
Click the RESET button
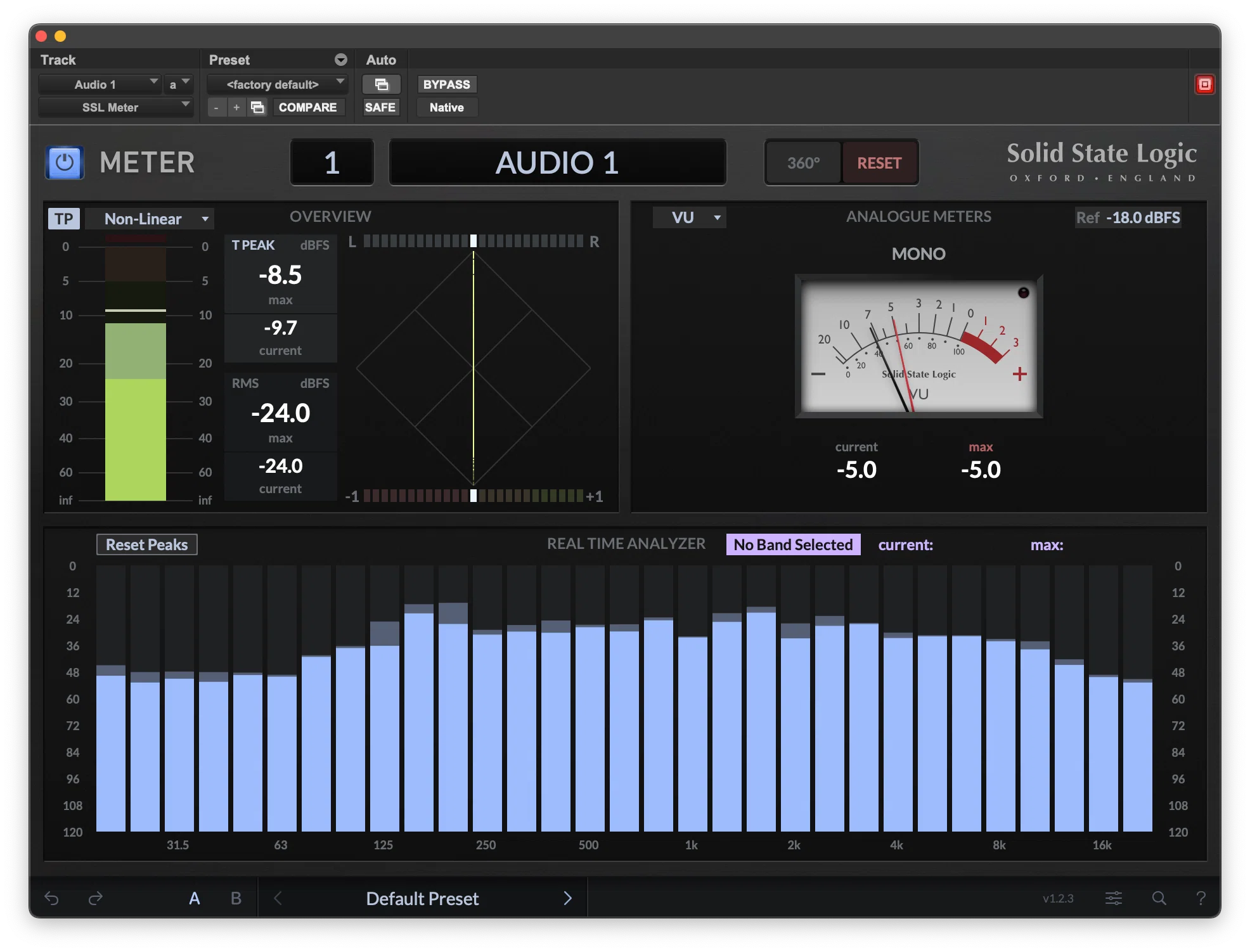pyautogui.click(x=879, y=163)
